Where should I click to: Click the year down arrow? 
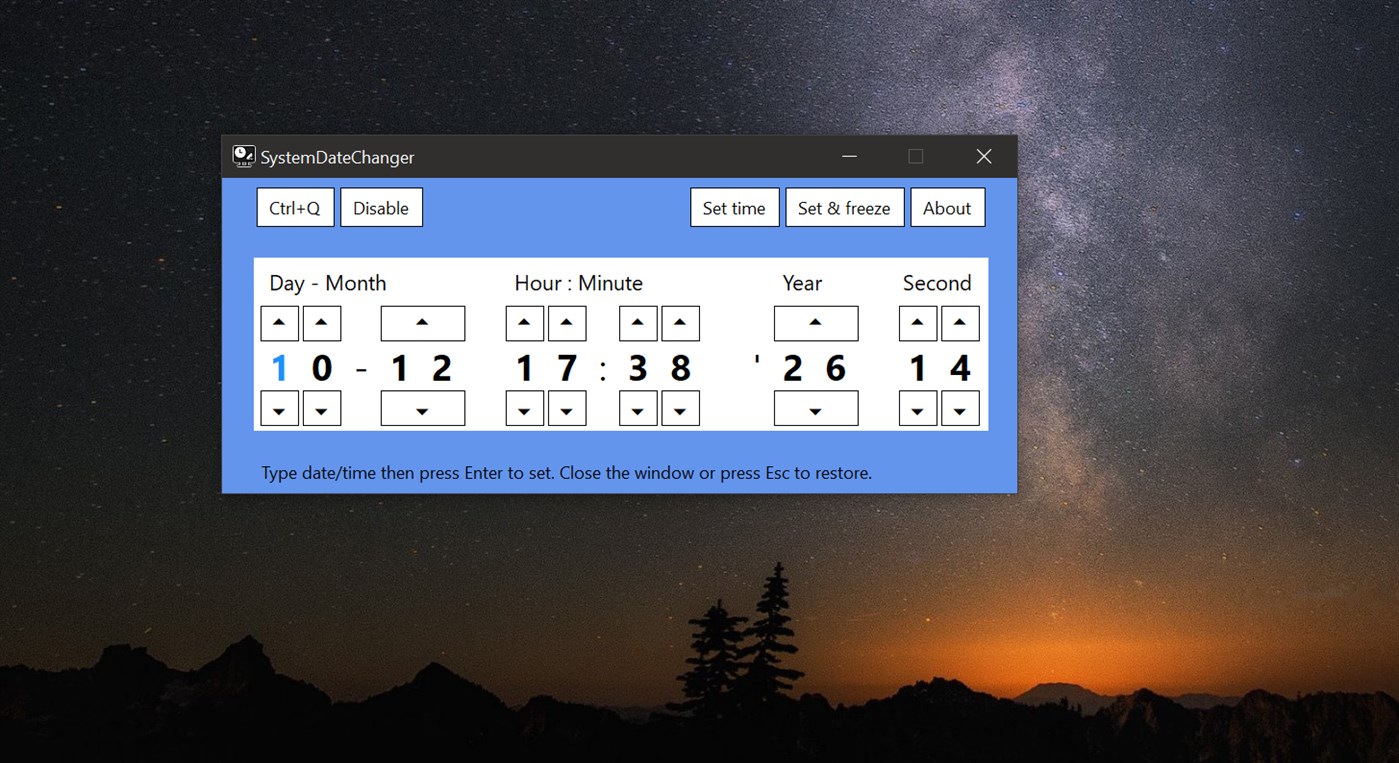click(816, 408)
